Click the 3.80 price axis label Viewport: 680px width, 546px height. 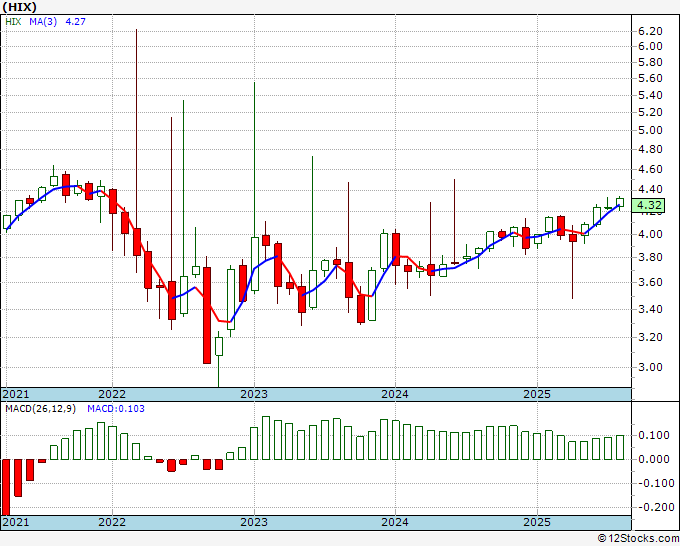tap(650, 258)
